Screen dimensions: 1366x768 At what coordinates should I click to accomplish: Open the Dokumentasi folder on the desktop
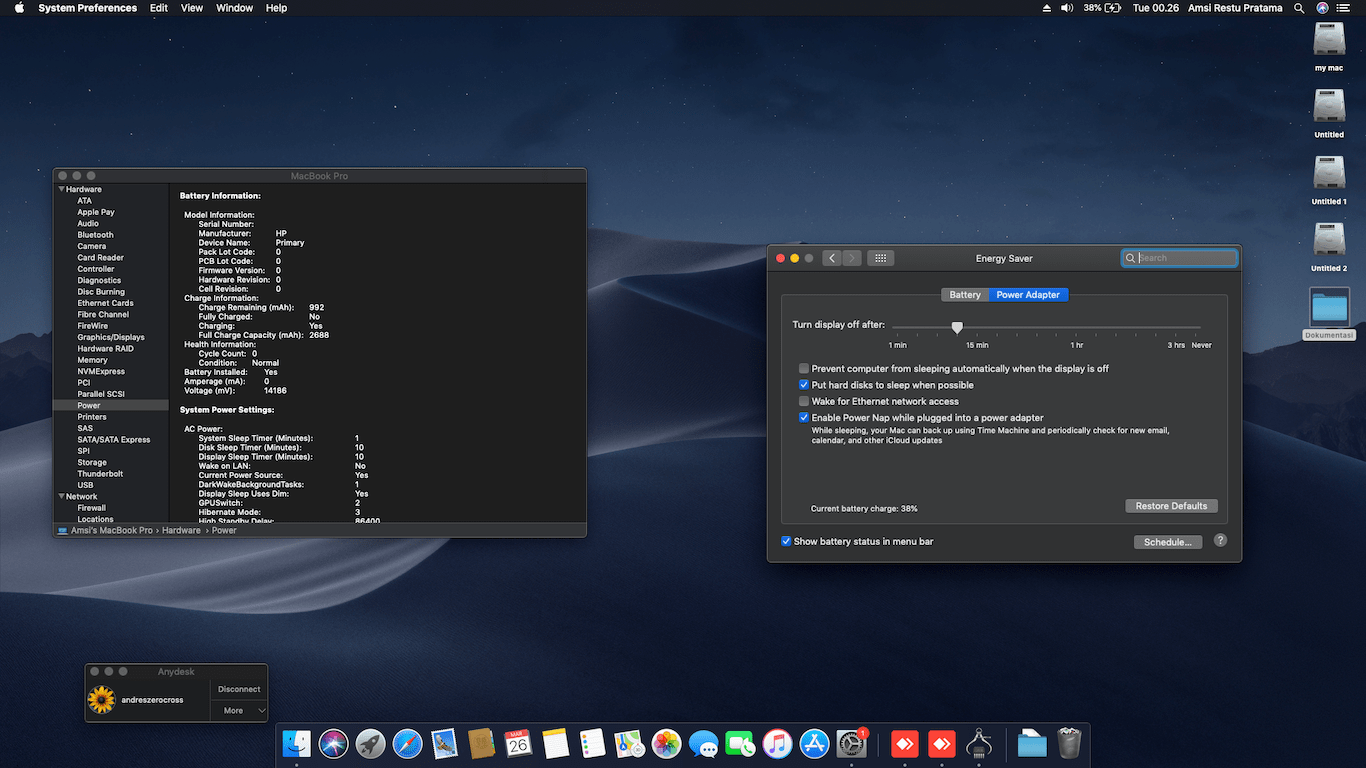pyautogui.click(x=1329, y=309)
